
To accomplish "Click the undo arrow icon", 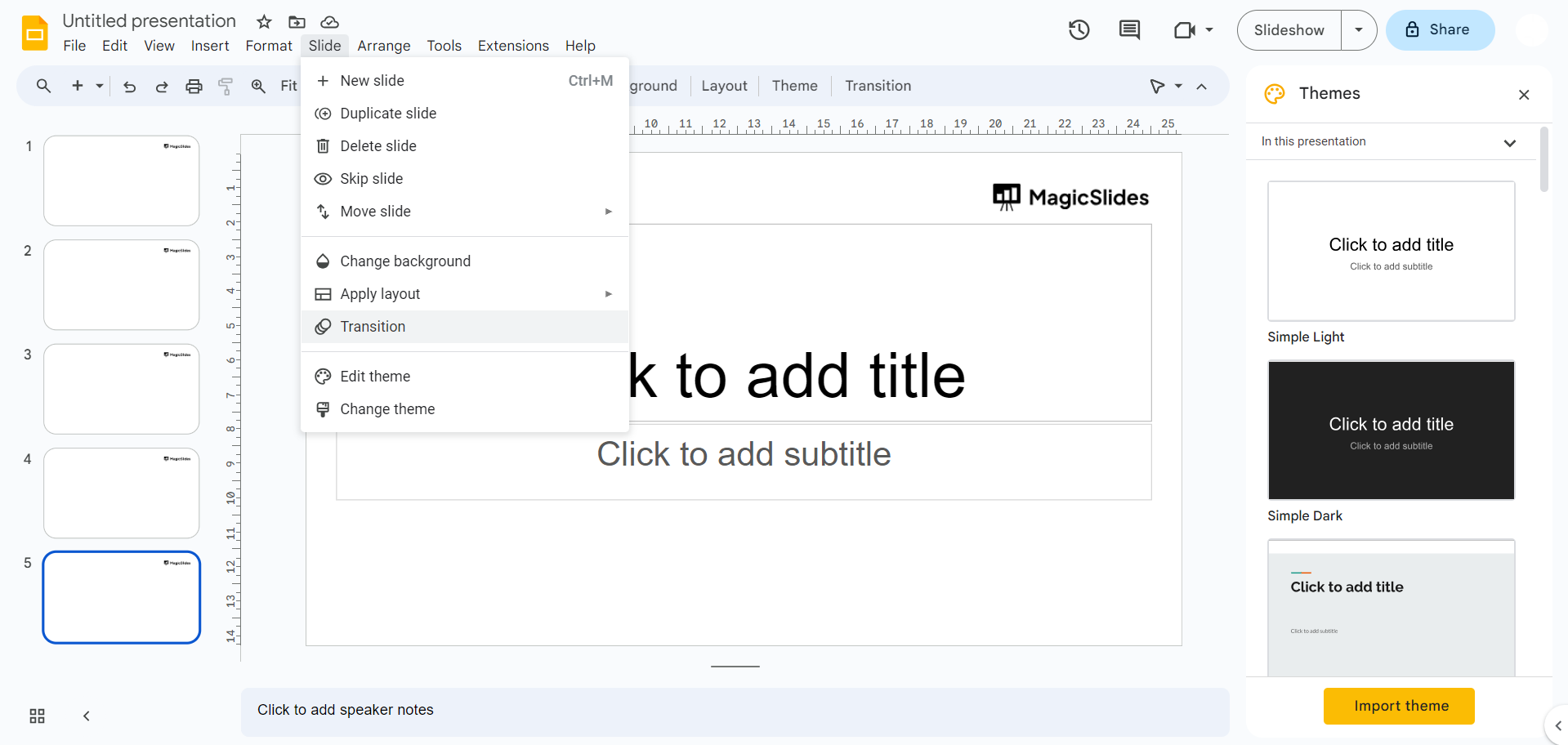I will (x=129, y=87).
